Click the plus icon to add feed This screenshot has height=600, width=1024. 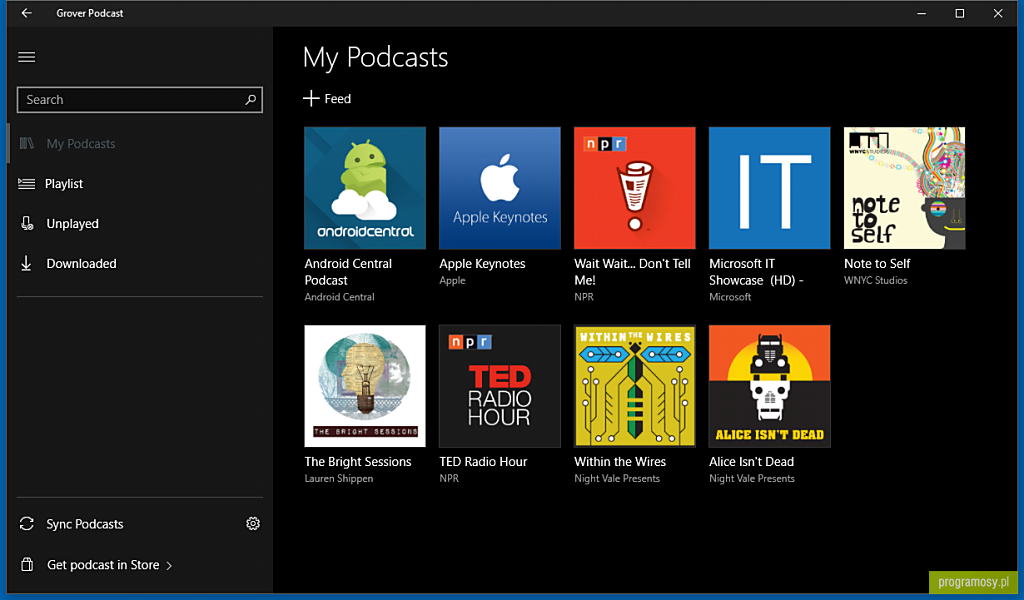click(x=311, y=99)
